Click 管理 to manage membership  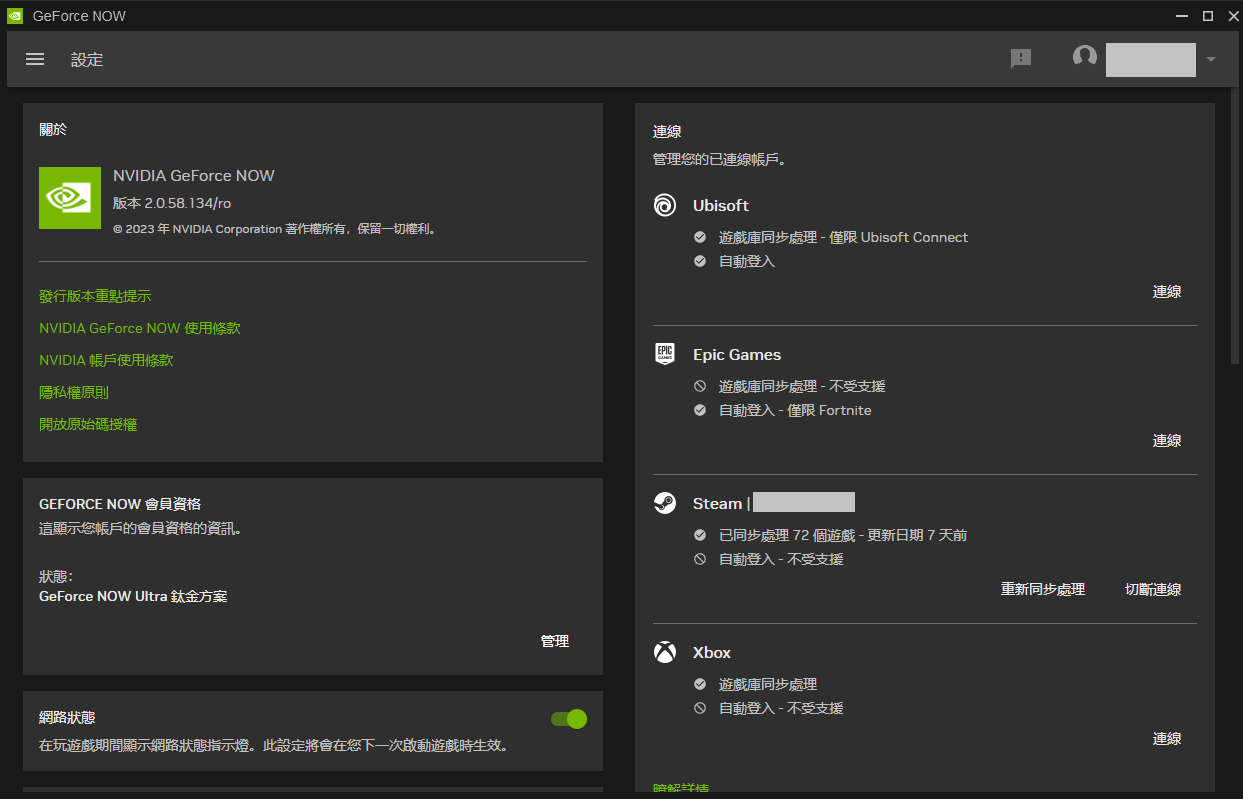pyautogui.click(x=555, y=641)
